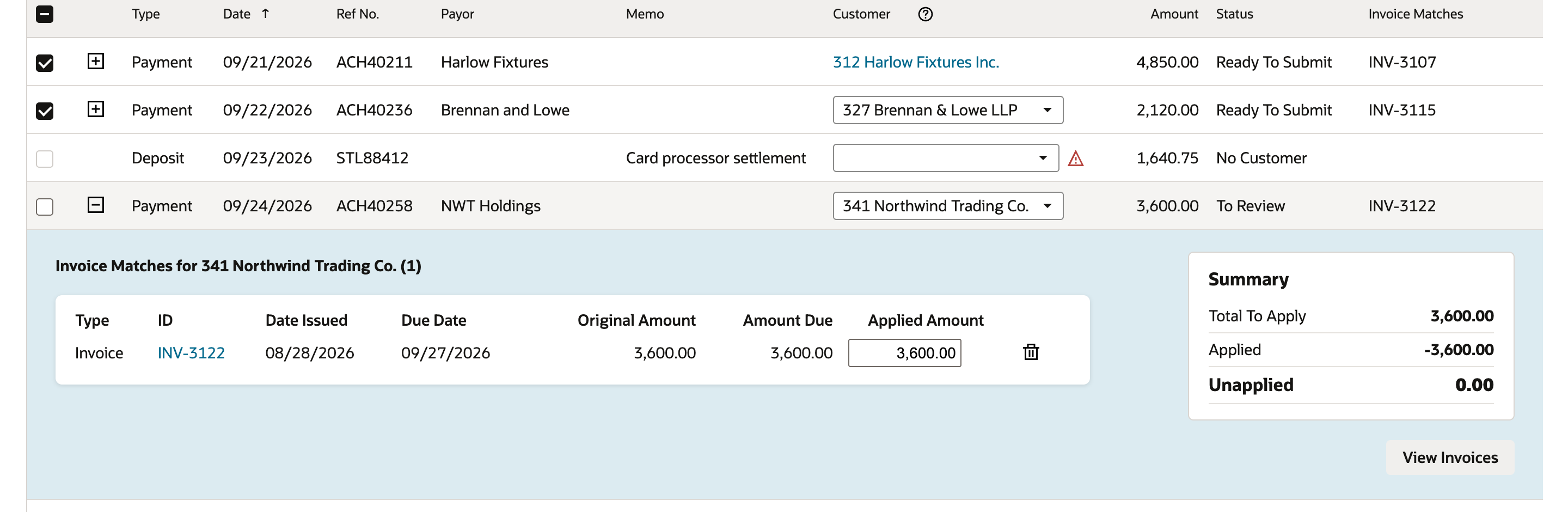Click the Payor column header
This screenshot has height=512, width=1568.
457,14
